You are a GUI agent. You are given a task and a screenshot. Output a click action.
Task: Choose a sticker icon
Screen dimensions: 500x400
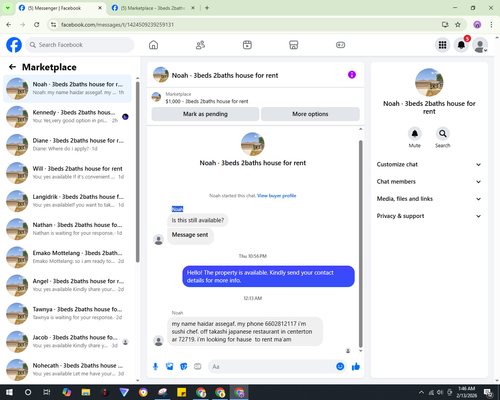184,367
